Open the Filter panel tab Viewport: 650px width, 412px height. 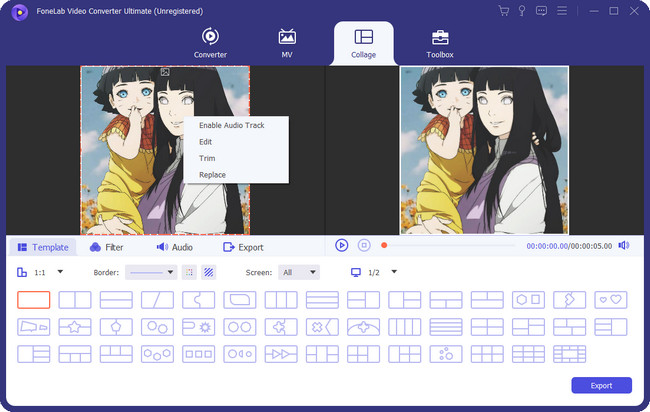coord(107,247)
